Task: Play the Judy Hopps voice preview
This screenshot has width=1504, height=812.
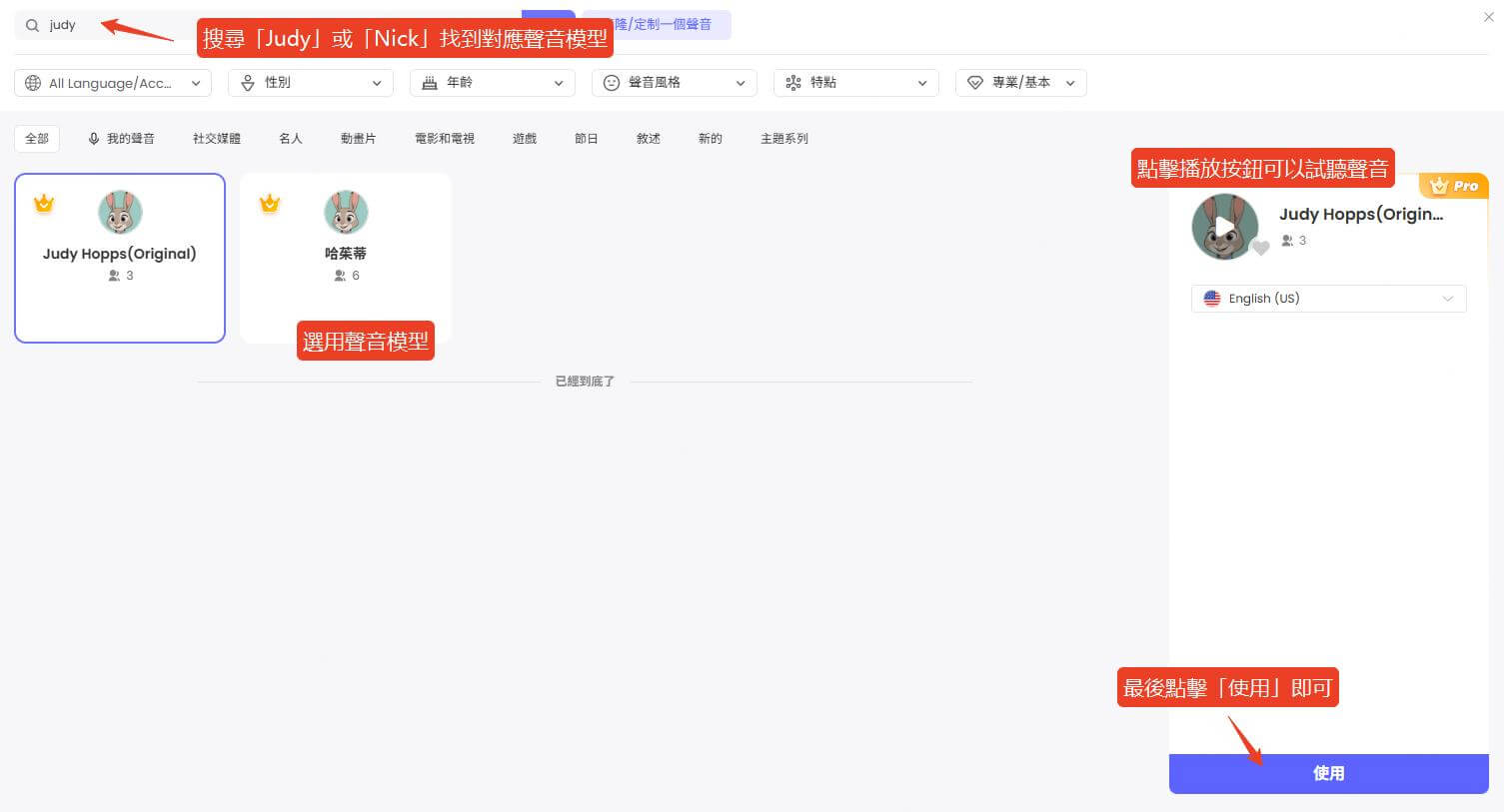Action: [1226, 226]
